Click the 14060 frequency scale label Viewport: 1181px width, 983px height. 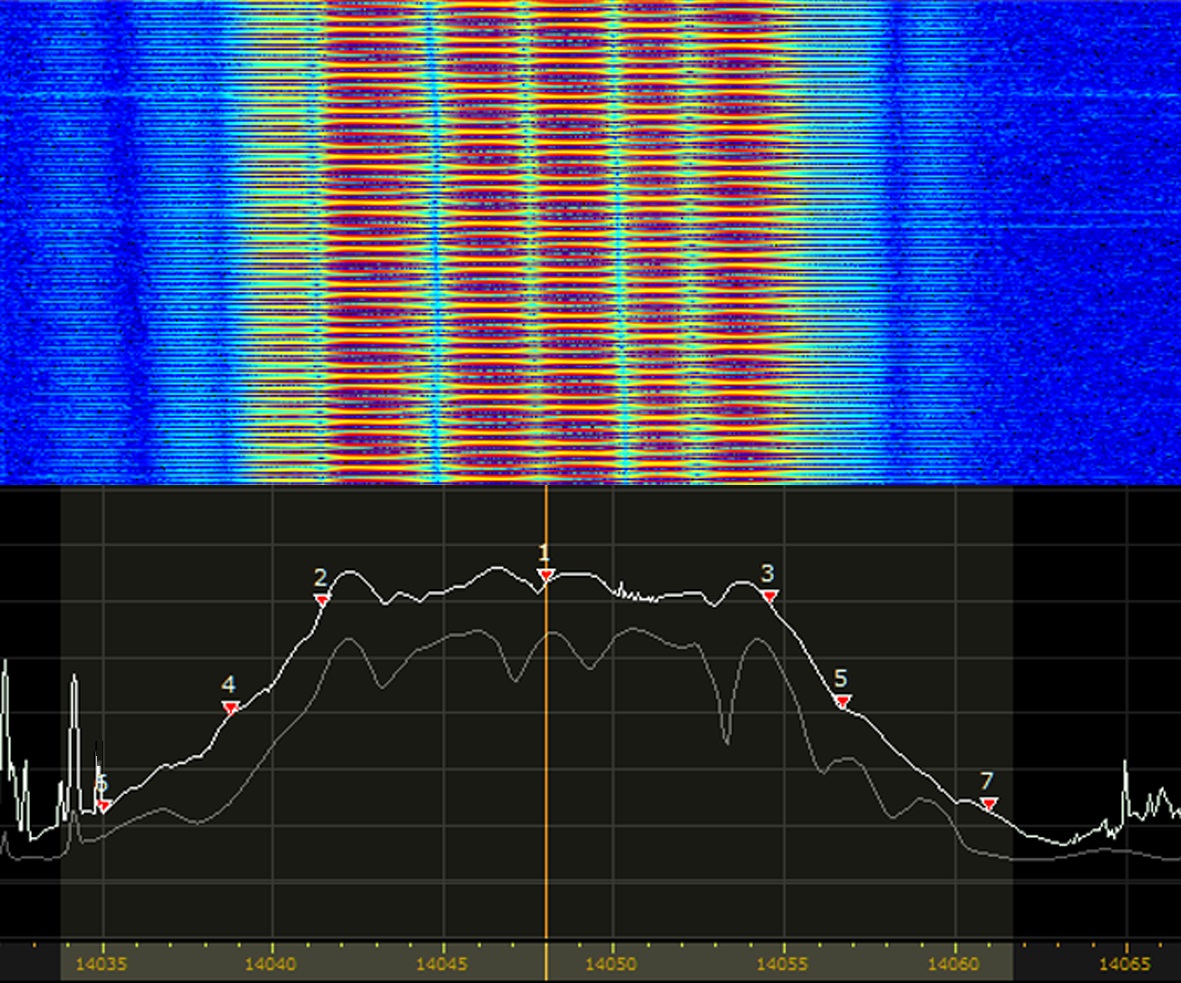955,964
